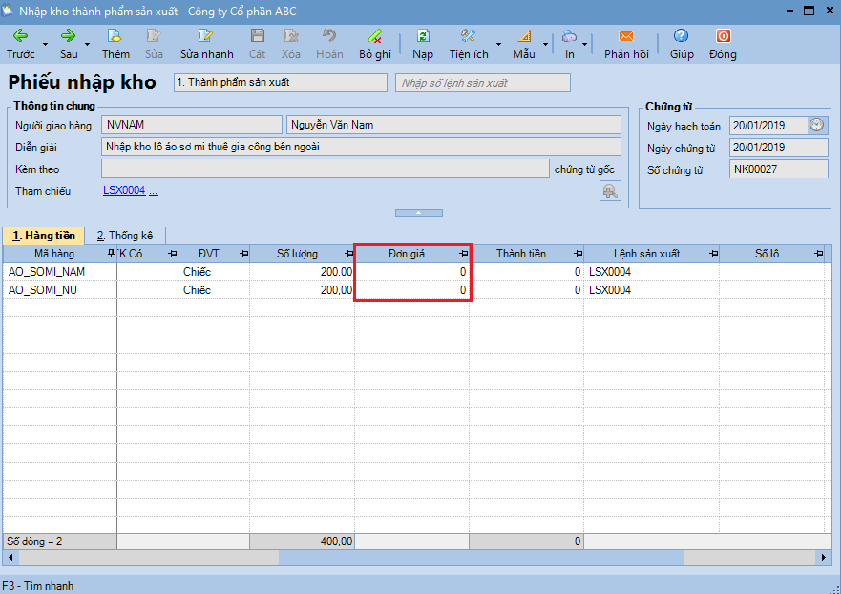Toggle the pin on the Số lượng column
Screen dimensions: 841x594
344,254
